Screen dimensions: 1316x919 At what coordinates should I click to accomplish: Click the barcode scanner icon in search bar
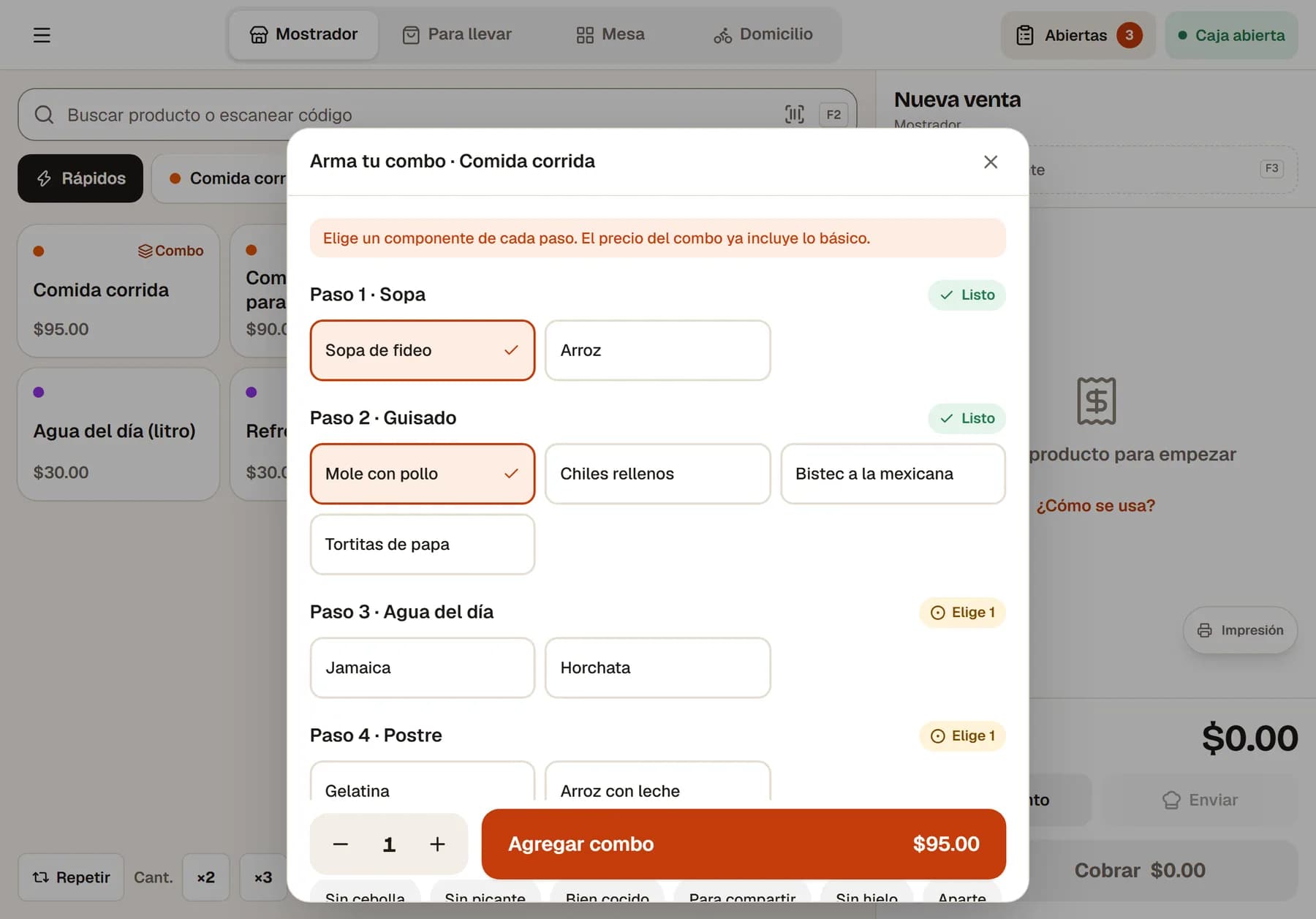coord(795,114)
